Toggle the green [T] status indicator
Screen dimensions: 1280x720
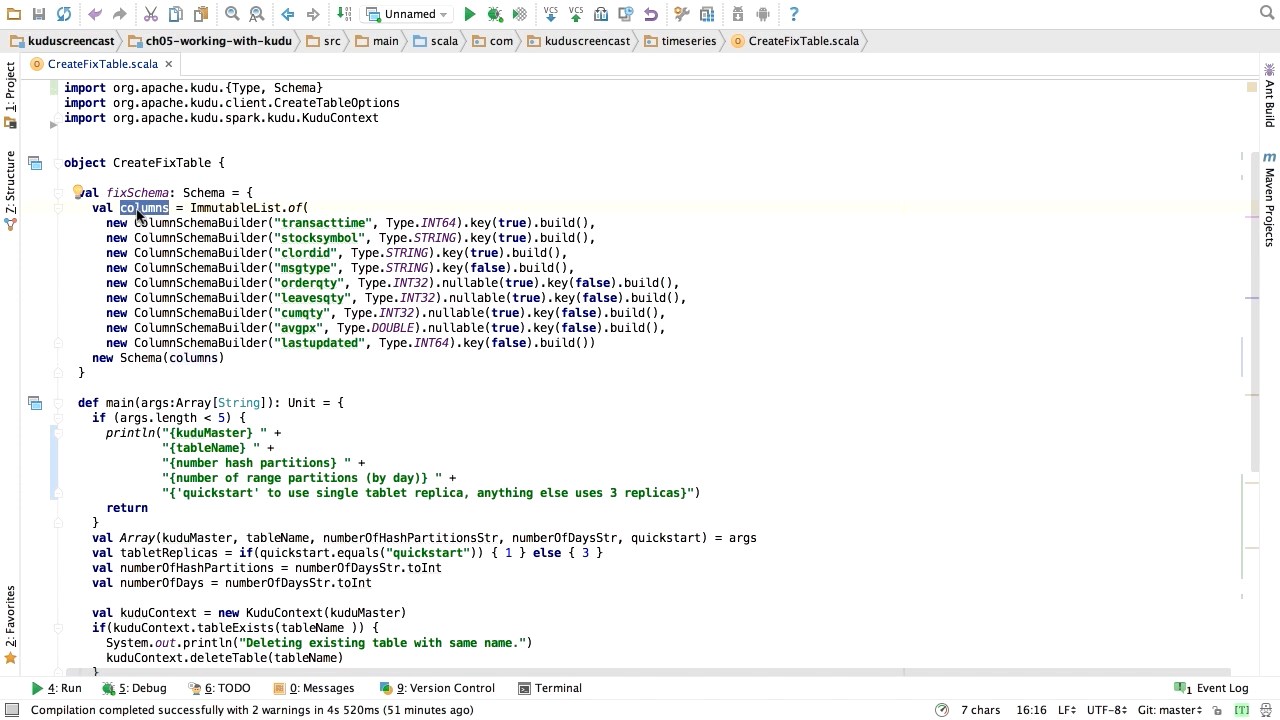[1241, 710]
